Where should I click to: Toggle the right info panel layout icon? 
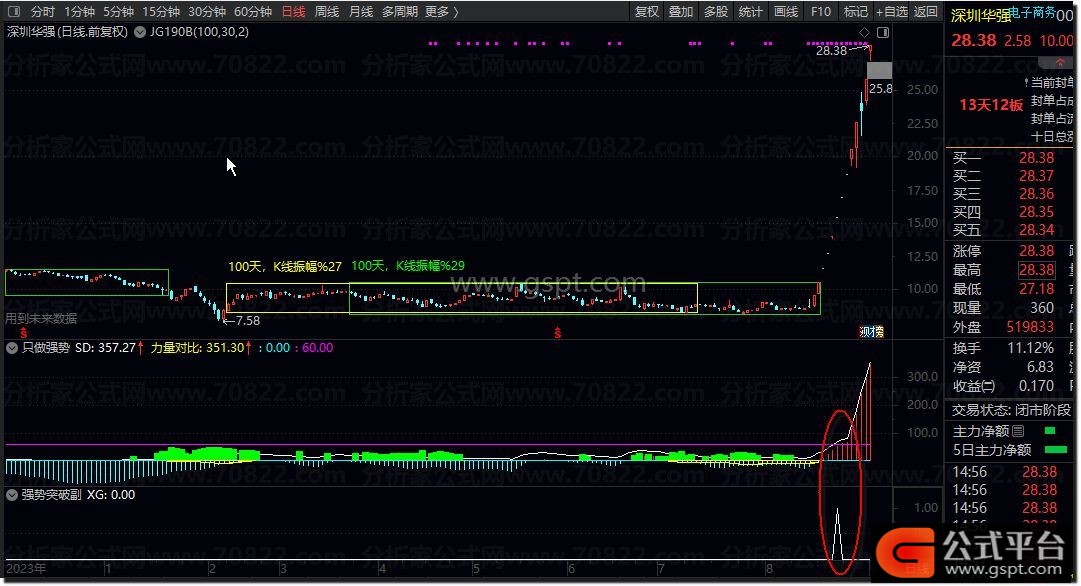click(882, 32)
